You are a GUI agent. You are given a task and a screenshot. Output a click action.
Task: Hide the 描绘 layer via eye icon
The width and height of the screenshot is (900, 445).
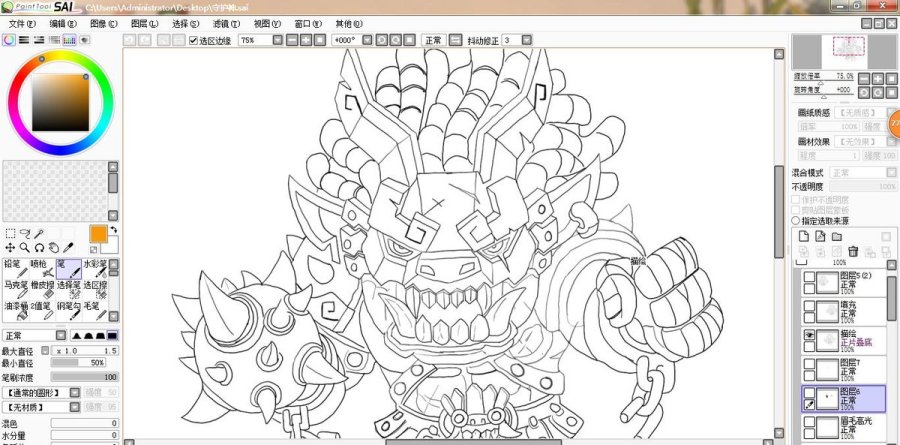(809, 335)
